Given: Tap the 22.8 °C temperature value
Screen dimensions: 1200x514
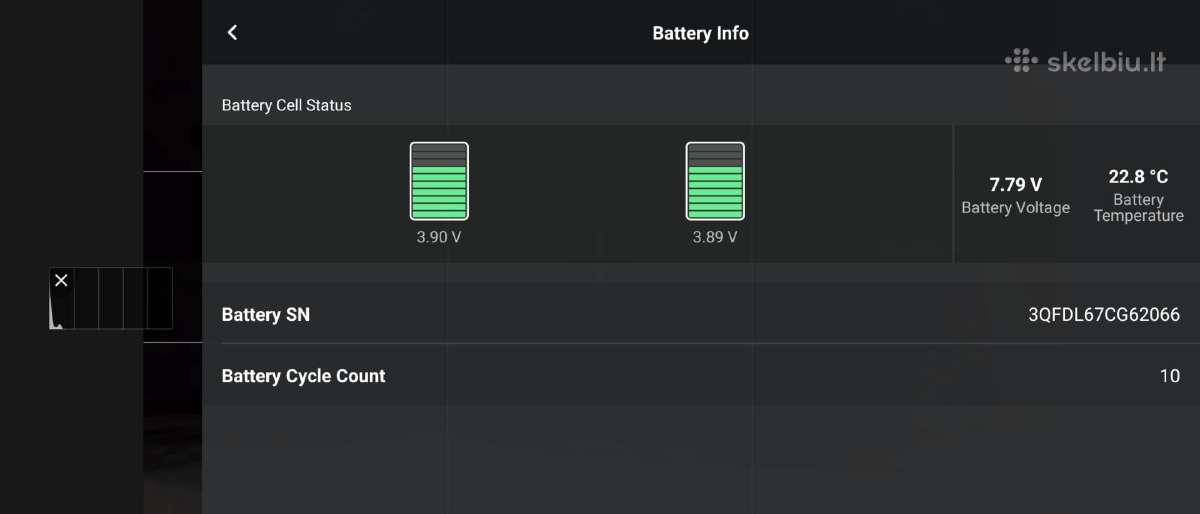Looking at the screenshot, I should click(x=1139, y=176).
